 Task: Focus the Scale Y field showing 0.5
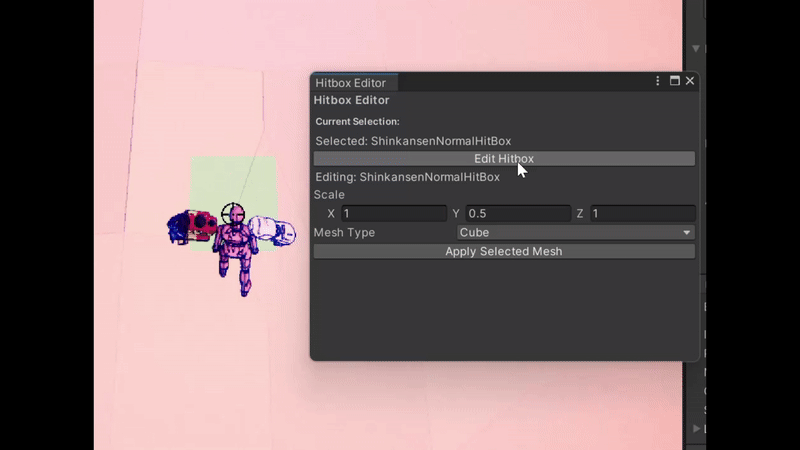pyautogui.click(x=518, y=213)
